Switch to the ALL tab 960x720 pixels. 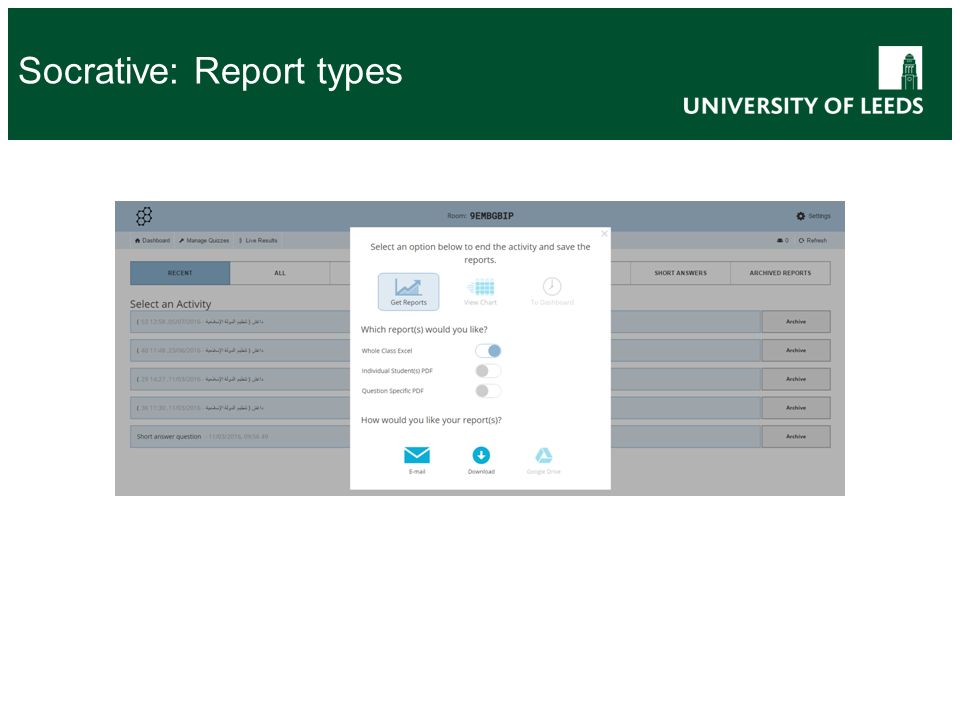pyautogui.click(x=280, y=273)
